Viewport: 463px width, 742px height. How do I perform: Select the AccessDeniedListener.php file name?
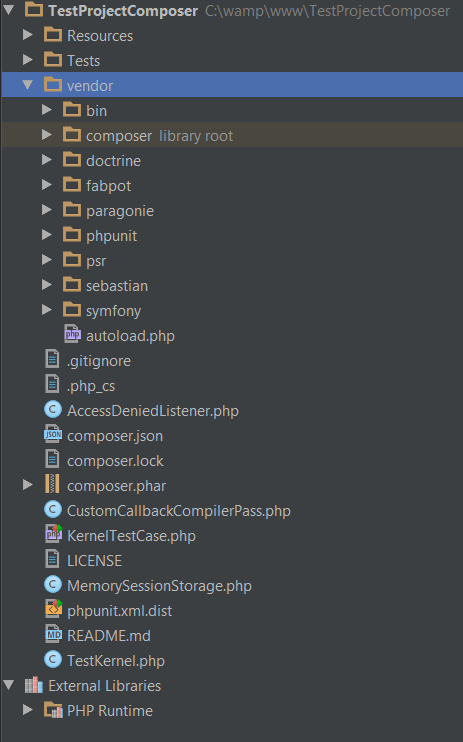152,411
